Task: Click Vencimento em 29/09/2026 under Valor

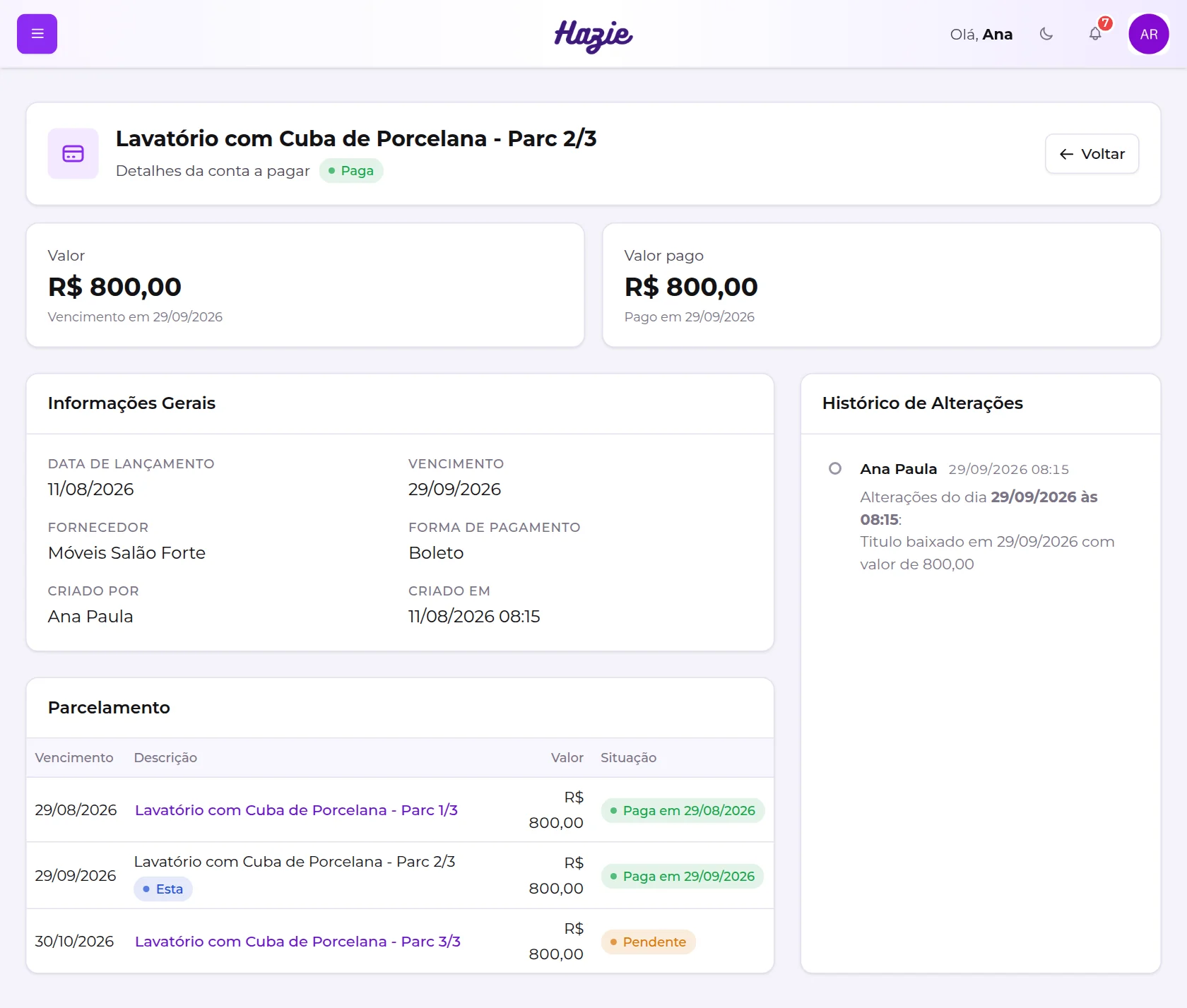Action: [135, 317]
